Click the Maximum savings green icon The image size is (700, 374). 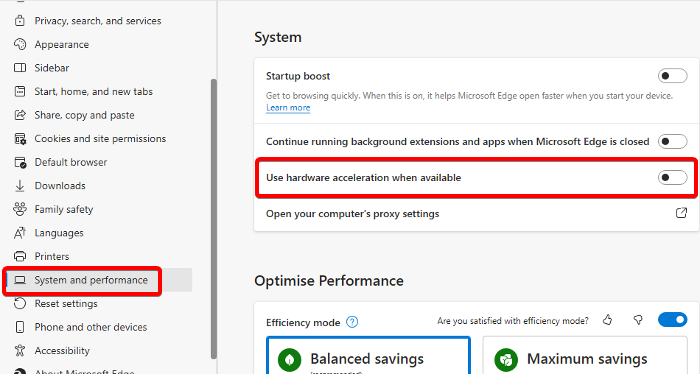(x=506, y=360)
